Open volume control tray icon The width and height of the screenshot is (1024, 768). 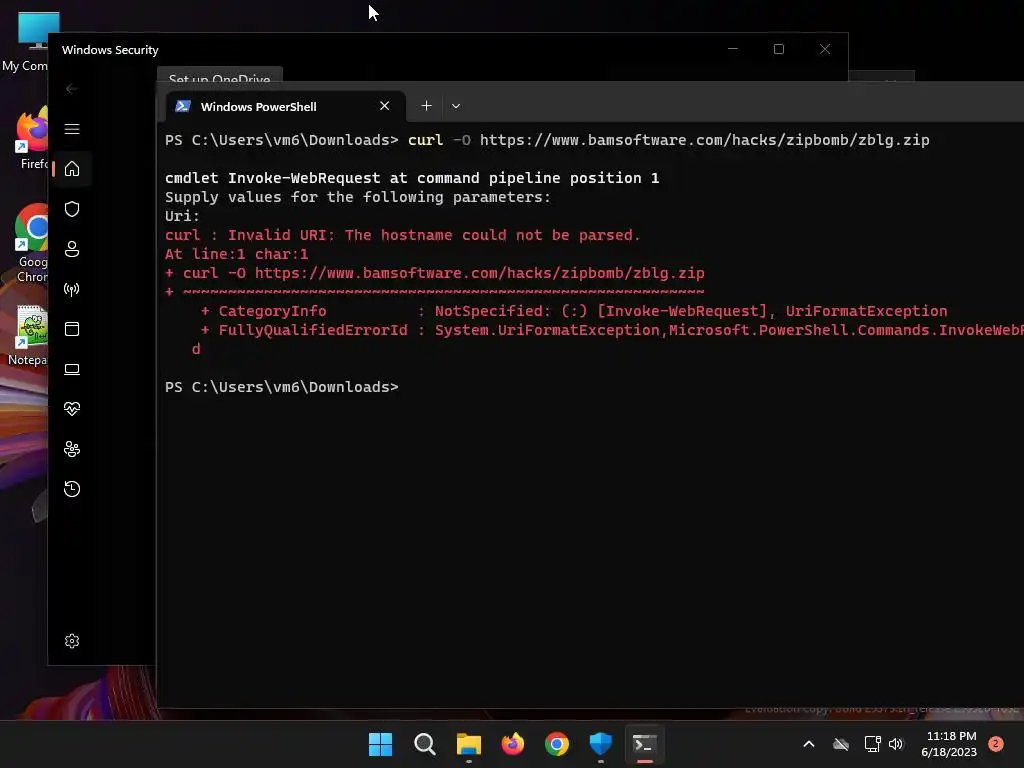point(896,744)
